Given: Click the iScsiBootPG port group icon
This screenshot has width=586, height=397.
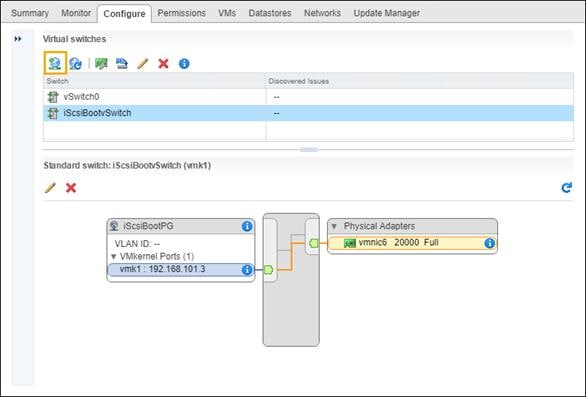Looking at the screenshot, I should point(114,226).
